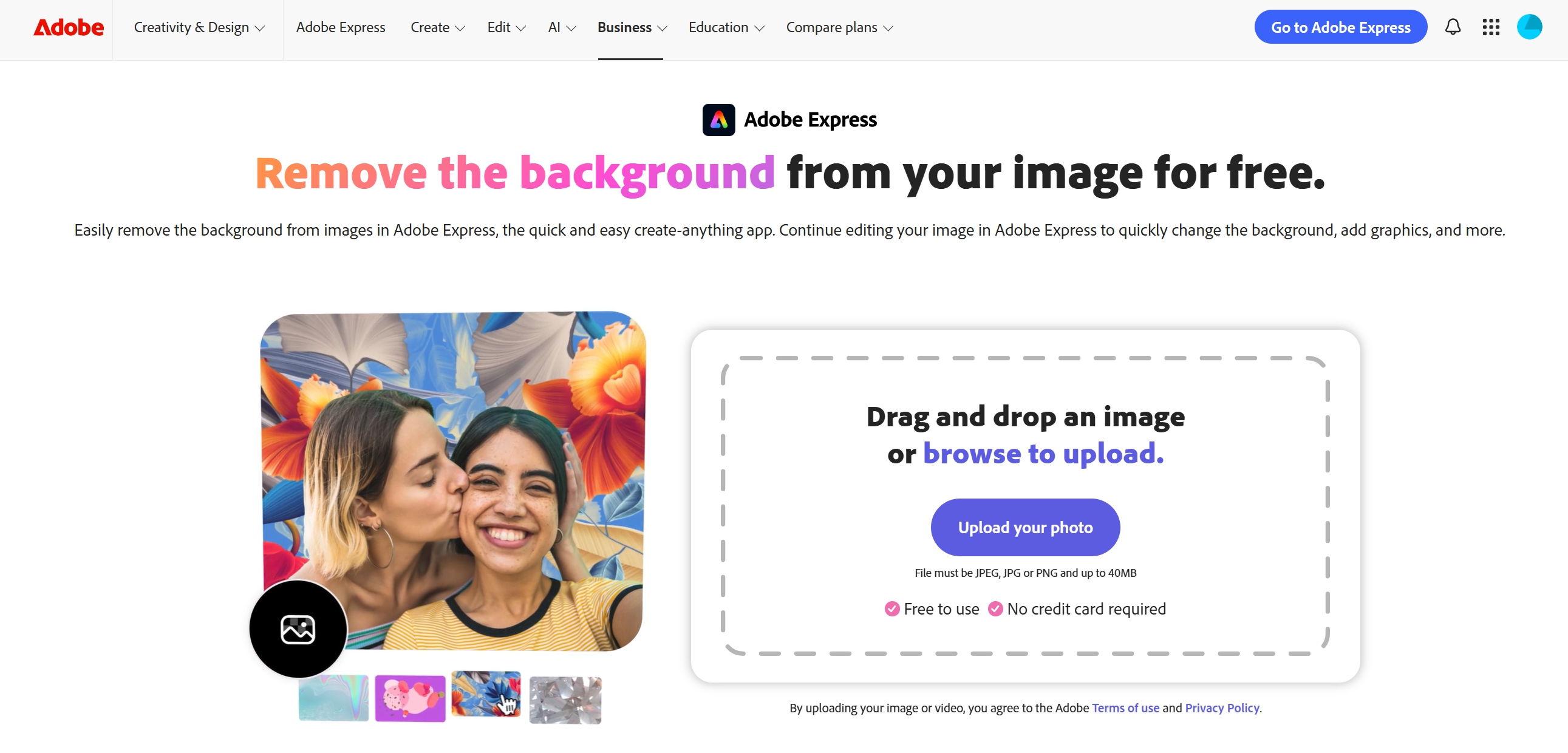Image resolution: width=1568 pixels, height=753 pixels.
Task: Open the AI dropdown
Action: (x=560, y=27)
